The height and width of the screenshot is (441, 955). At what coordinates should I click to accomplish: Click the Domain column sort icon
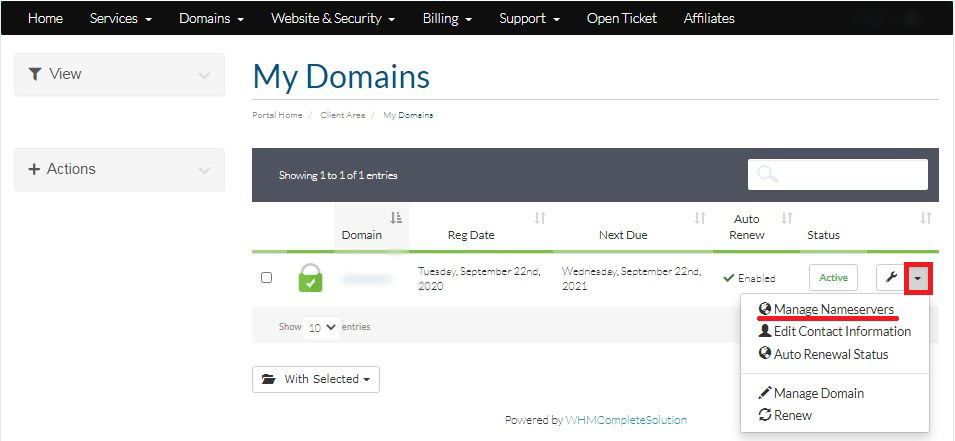coord(396,218)
